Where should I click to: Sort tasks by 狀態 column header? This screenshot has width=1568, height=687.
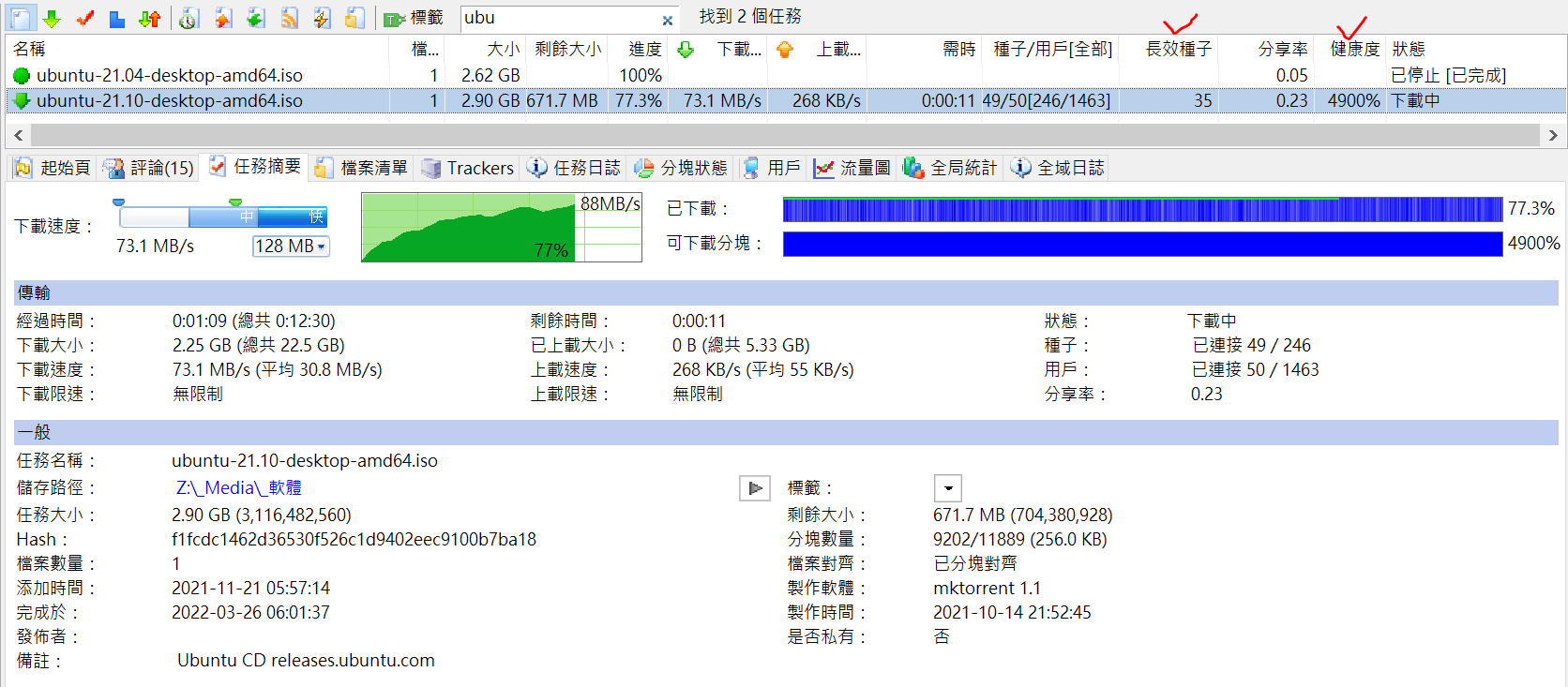coord(1409,49)
